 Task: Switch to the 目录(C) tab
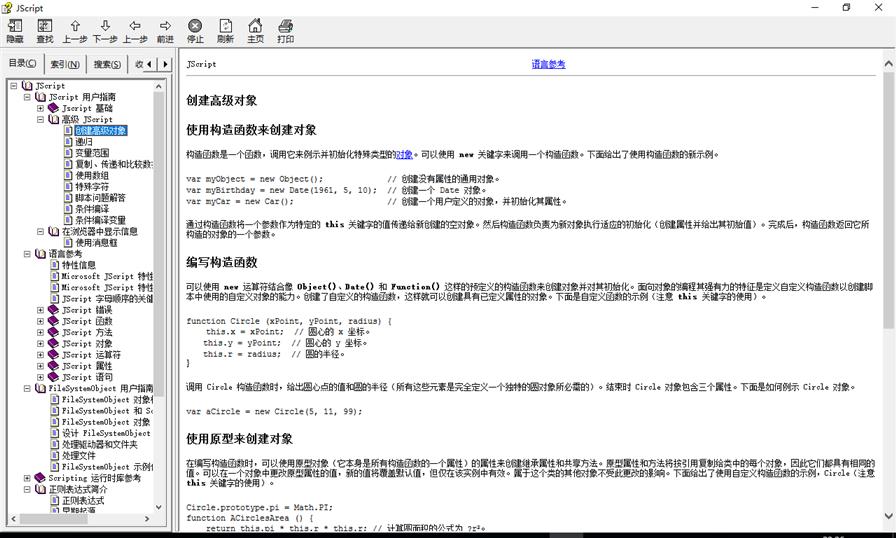(22, 63)
